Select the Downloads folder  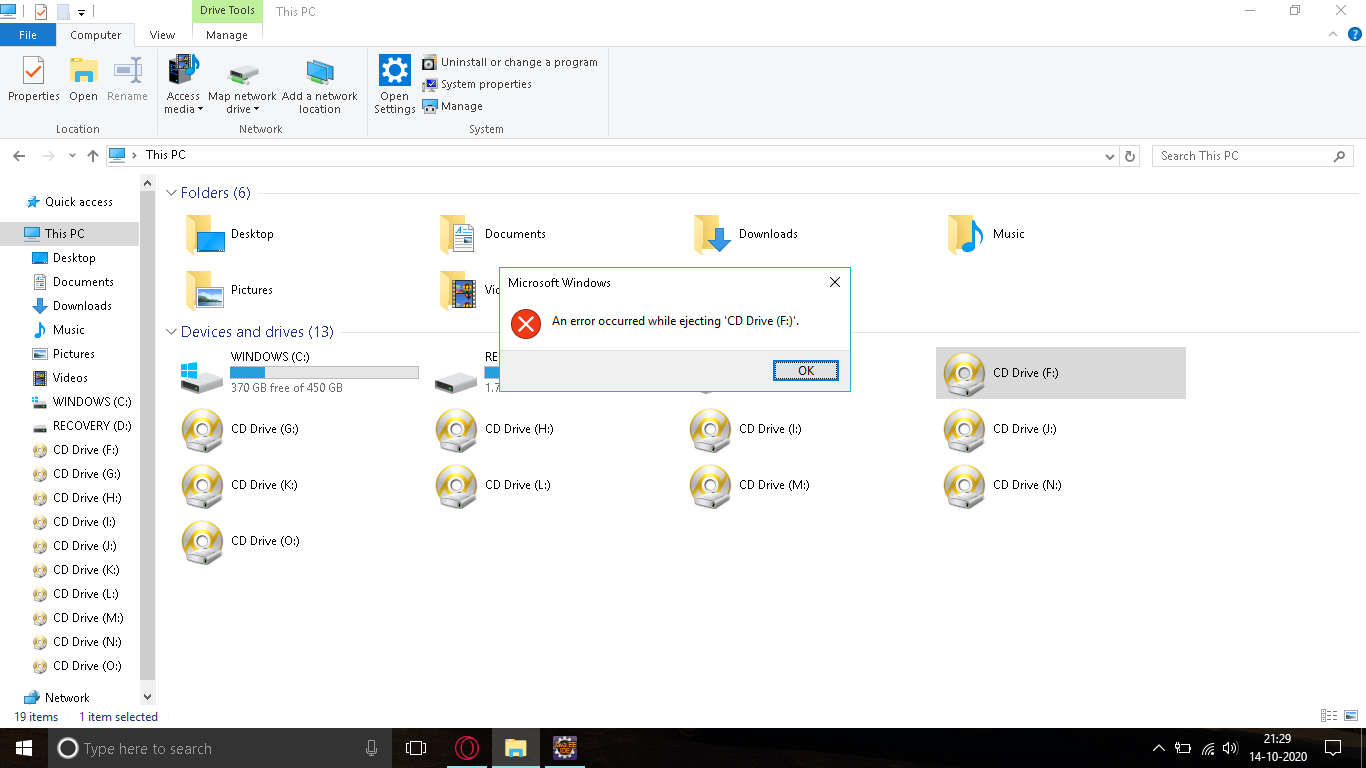(746, 234)
